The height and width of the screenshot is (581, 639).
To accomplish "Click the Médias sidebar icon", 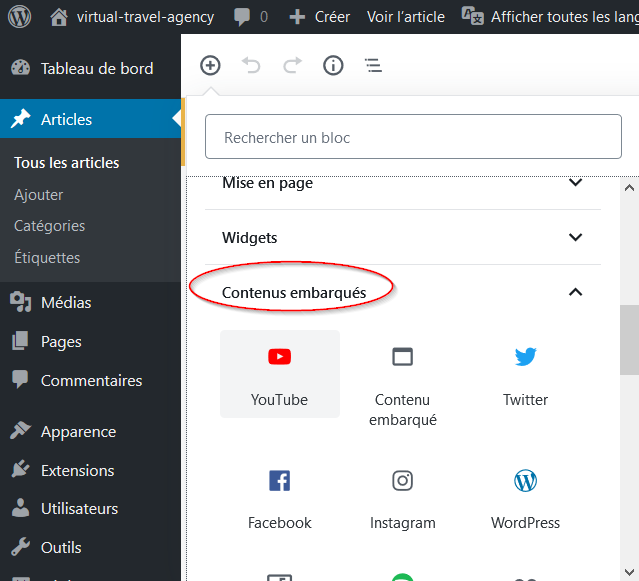I will 20,302.
